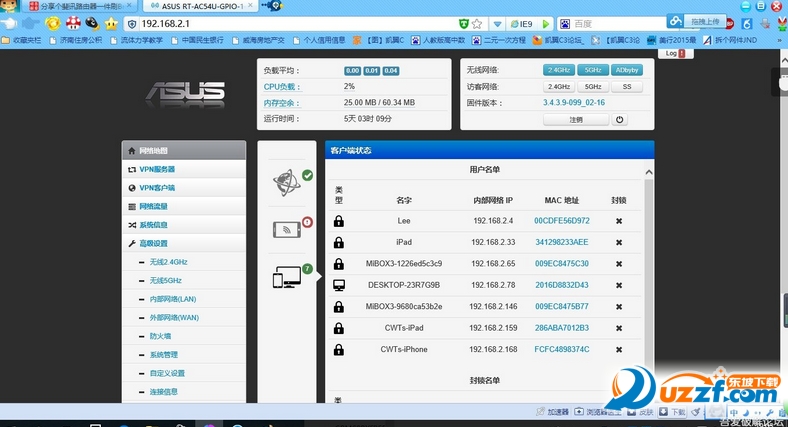Click the green play arrow beside IE9
The height and width of the screenshot is (427, 788).
pyautogui.click(x=546, y=24)
